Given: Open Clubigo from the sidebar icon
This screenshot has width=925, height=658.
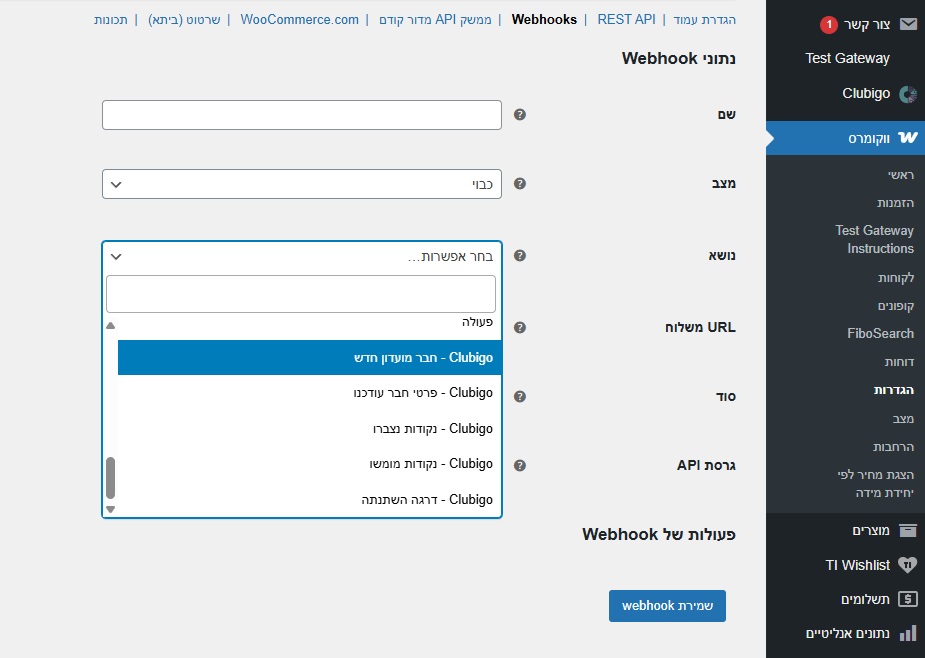Looking at the screenshot, I should pos(907,94).
